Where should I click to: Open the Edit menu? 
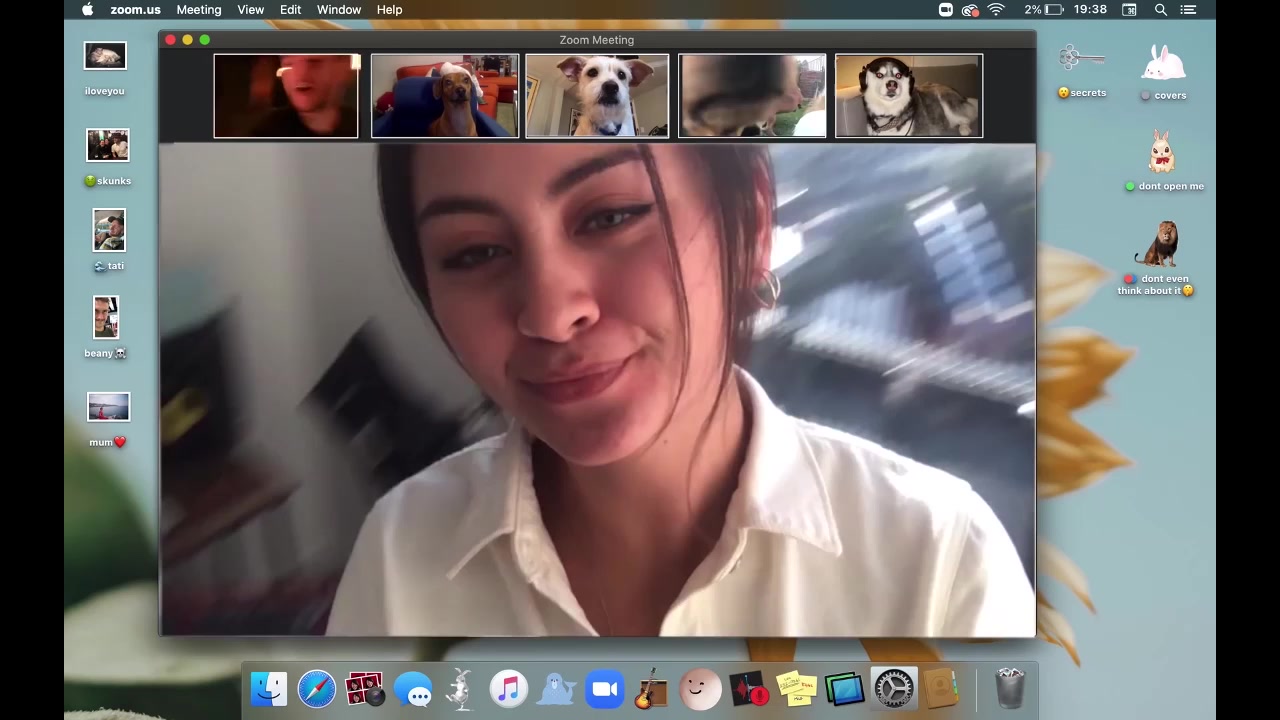point(291,10)
